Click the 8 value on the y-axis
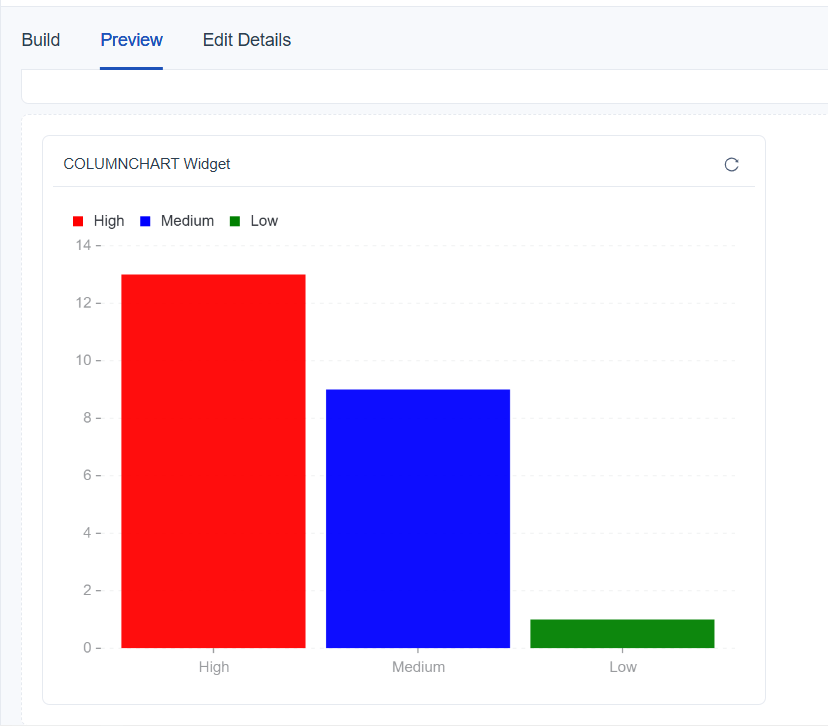Viewport: 828px width, 726px height. [x=87, y=418]
